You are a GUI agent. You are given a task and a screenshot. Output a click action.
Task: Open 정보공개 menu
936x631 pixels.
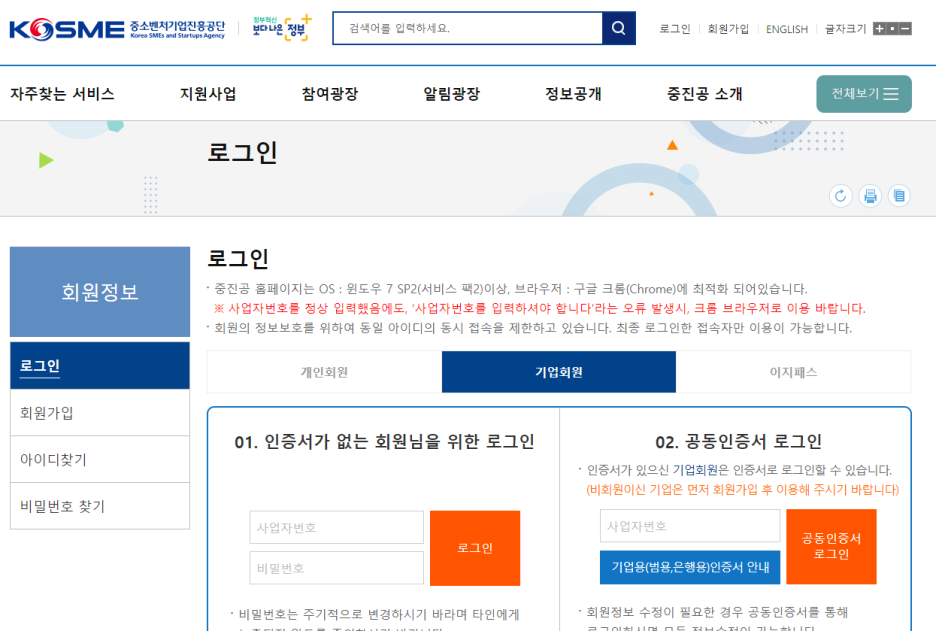(x=573, y=94)
